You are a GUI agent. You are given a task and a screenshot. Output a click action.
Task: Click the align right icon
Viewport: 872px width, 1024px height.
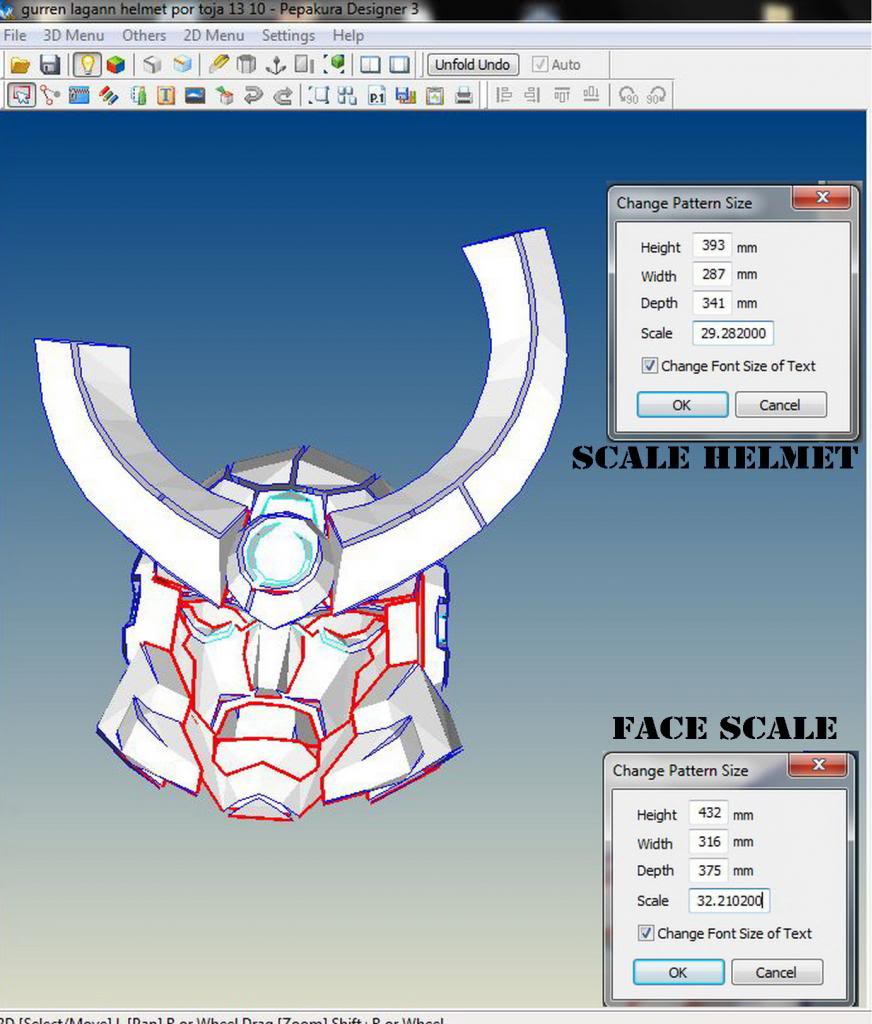point(532,95)
